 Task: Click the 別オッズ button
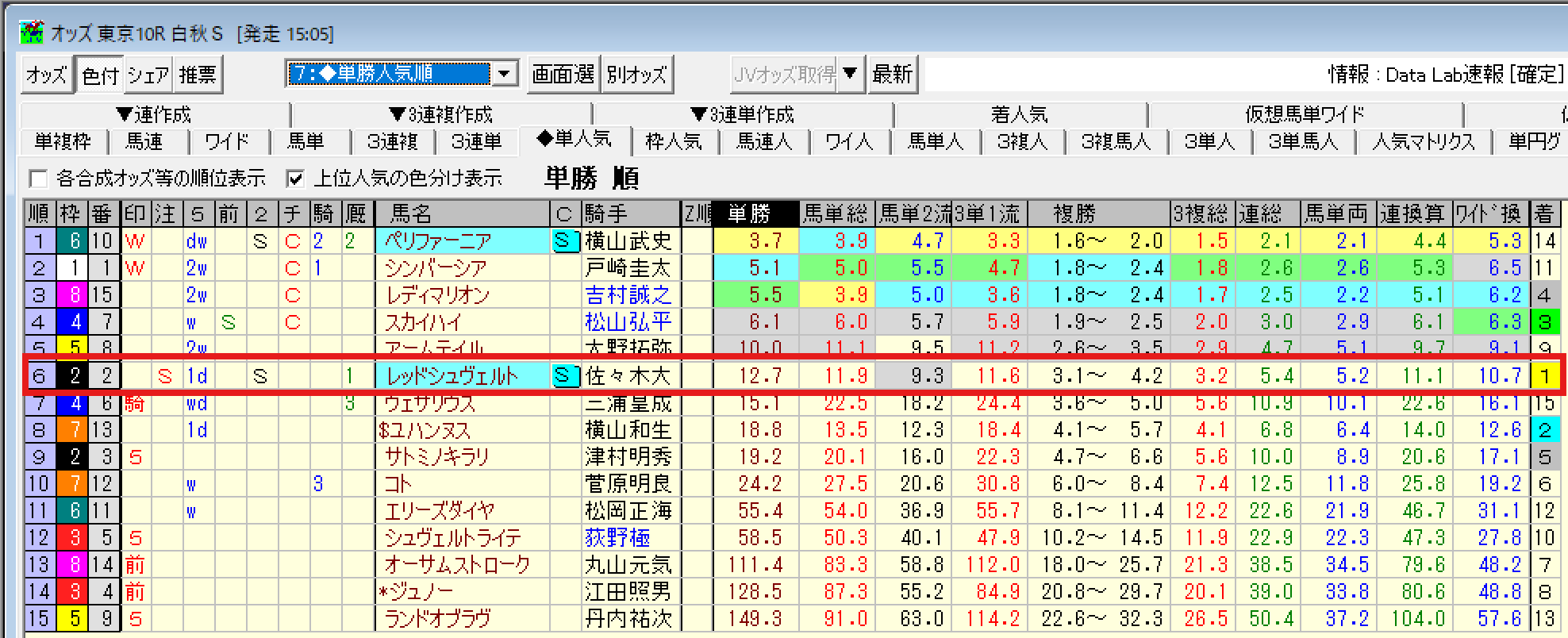636,75
